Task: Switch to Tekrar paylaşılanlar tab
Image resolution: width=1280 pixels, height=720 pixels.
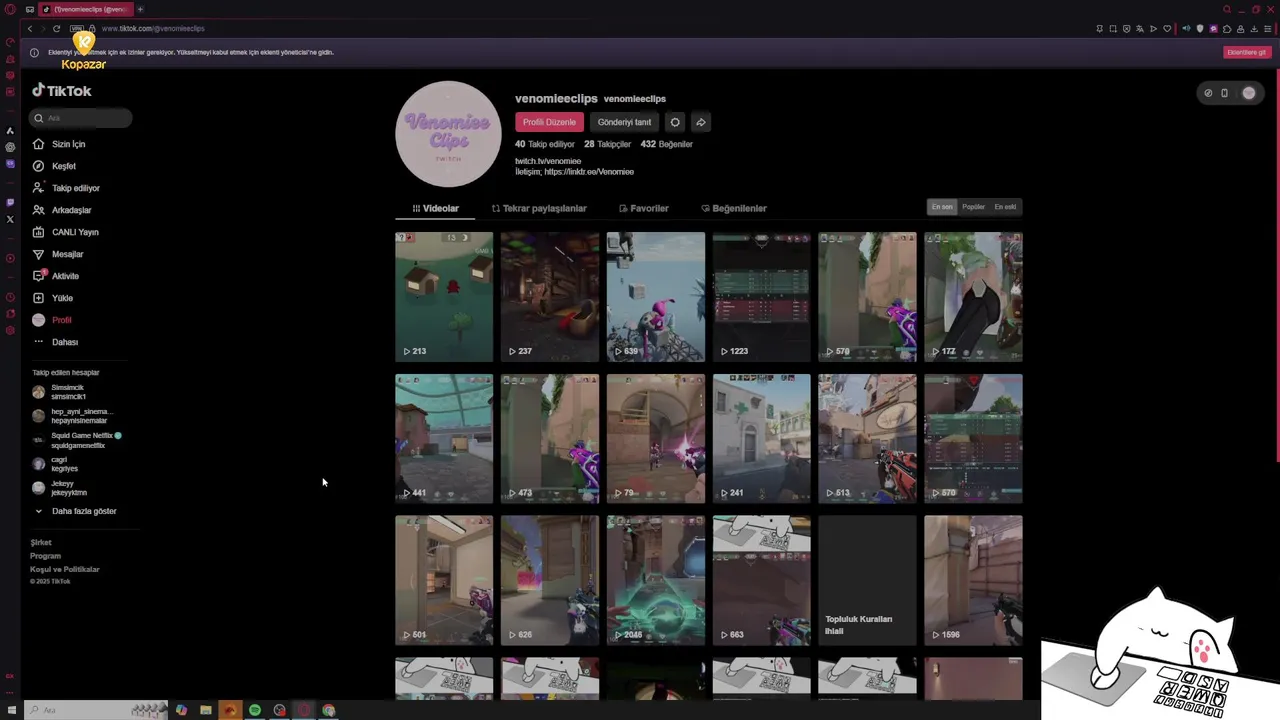Action: (x=539, y=208)
